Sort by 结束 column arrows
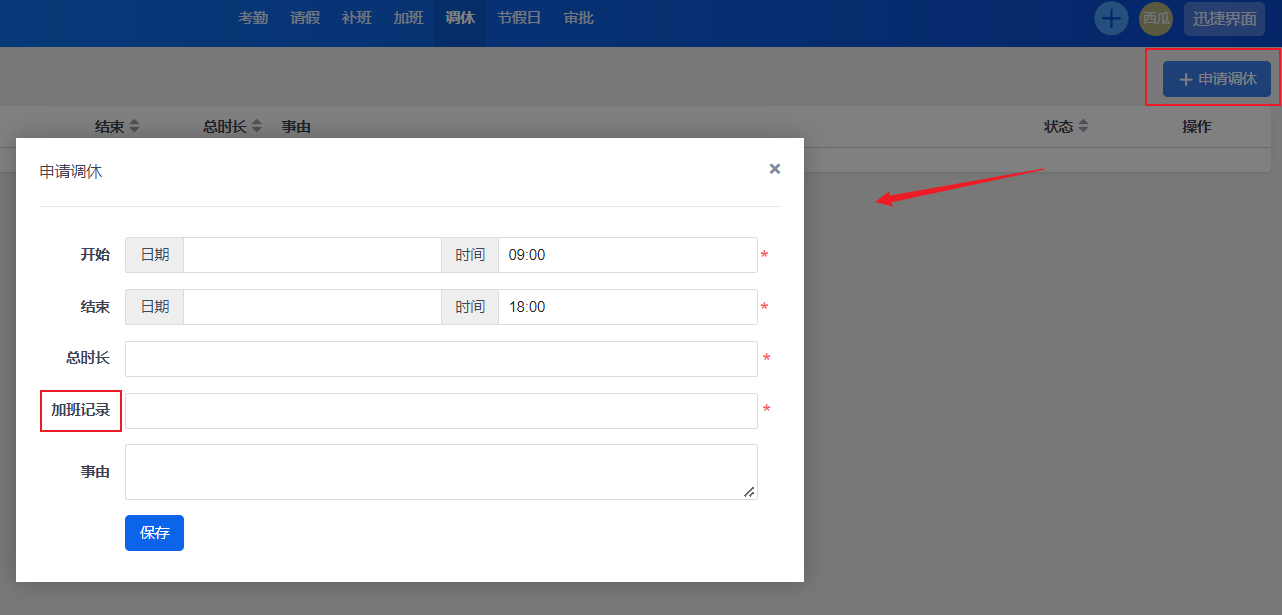This screenshot has width=1282, height=615. (134, 127)
